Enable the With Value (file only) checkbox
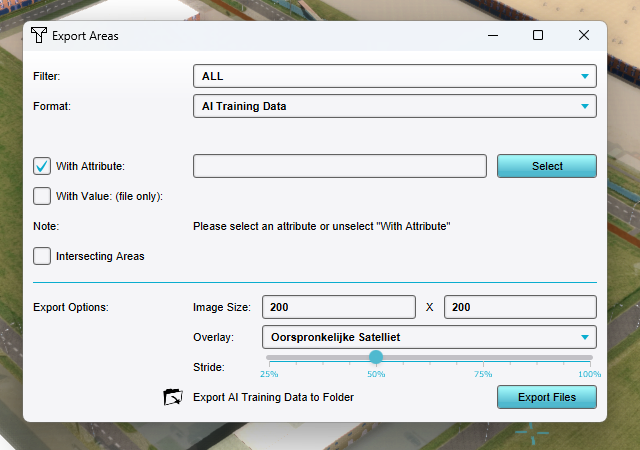640x450 pixels. click(x=42, y=196)
